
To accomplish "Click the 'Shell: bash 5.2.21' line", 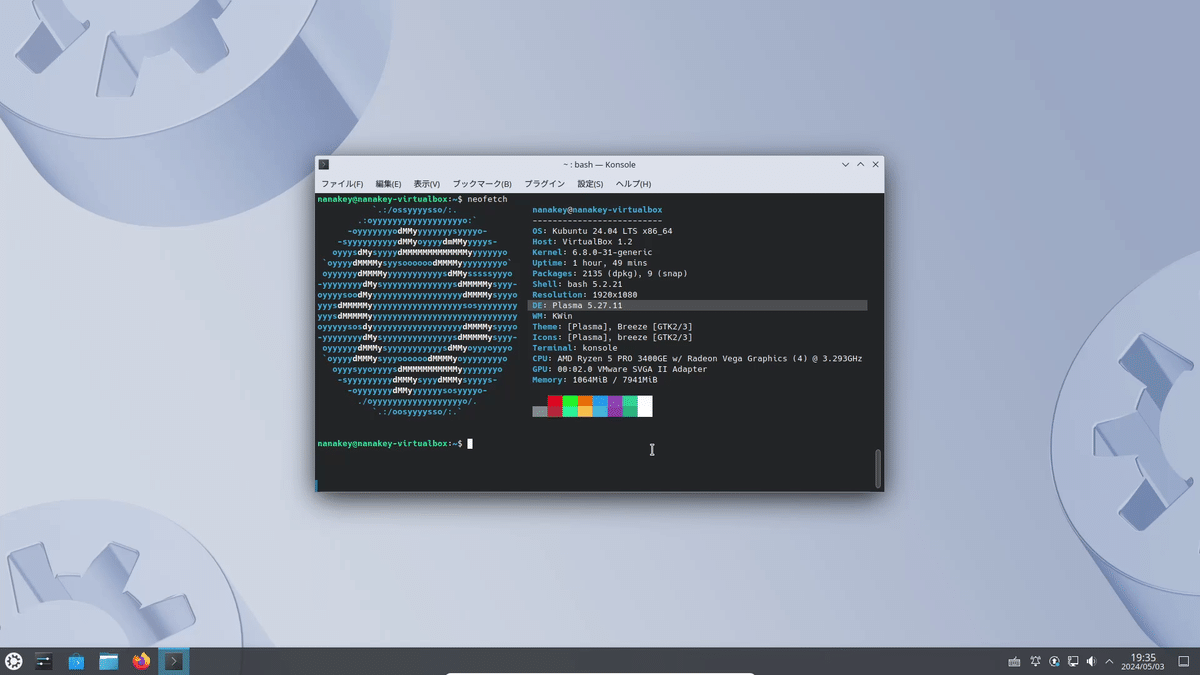I will (x=579, y=284).
